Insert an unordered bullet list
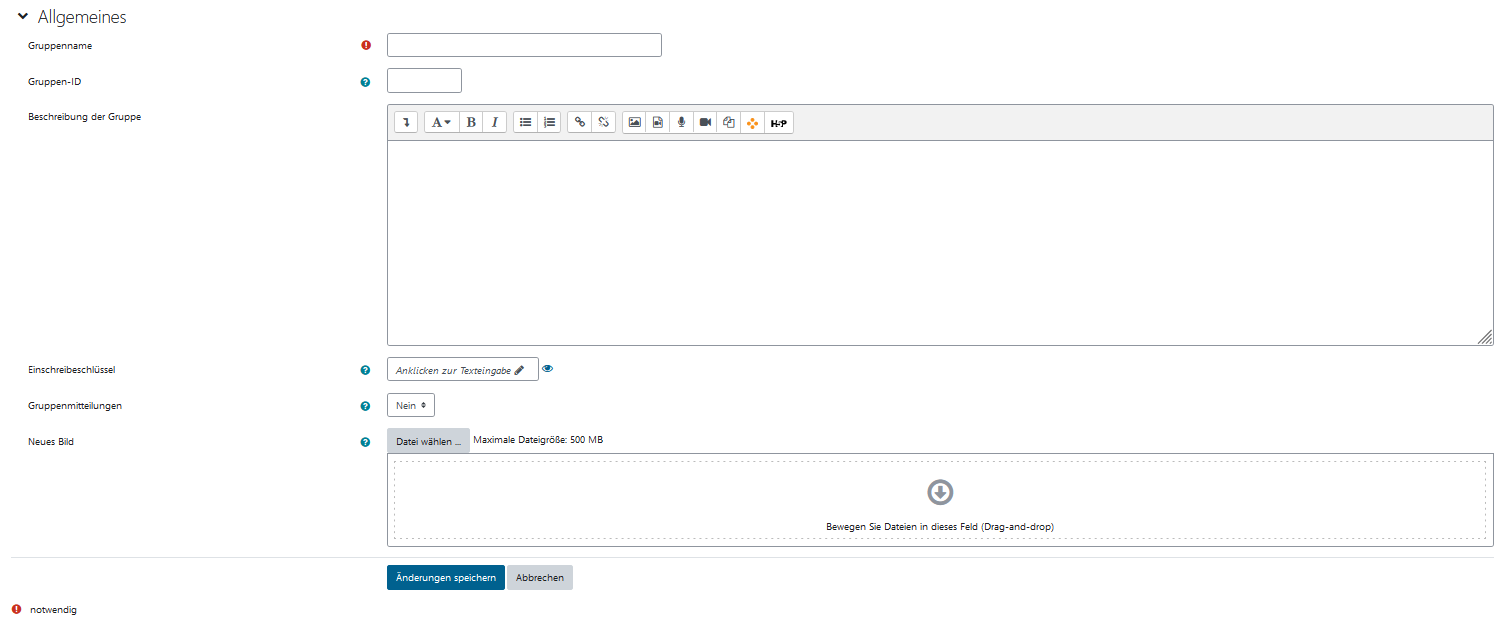Screen dimensions: 1506x622 [525, 122]
